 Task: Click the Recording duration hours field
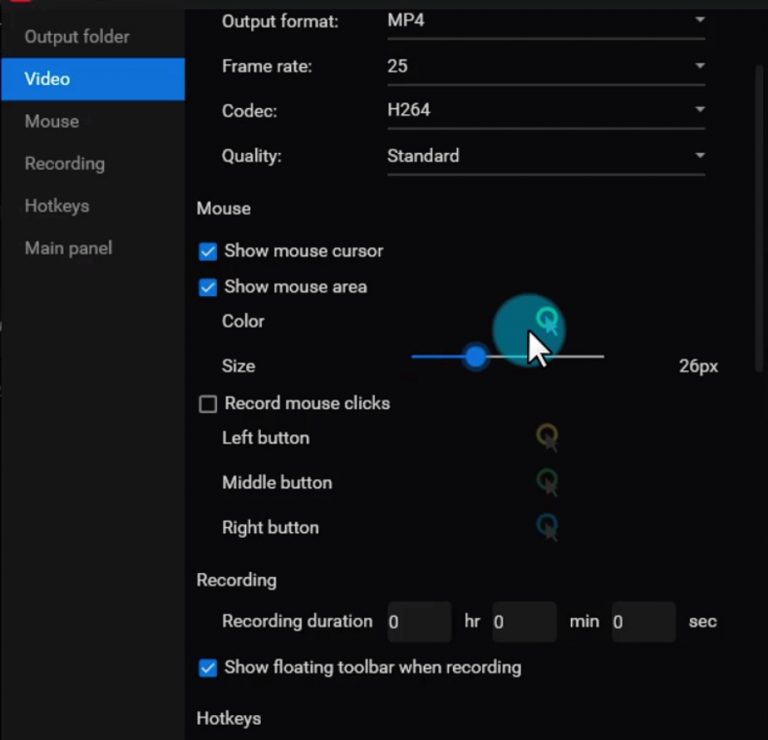(419, 621)
